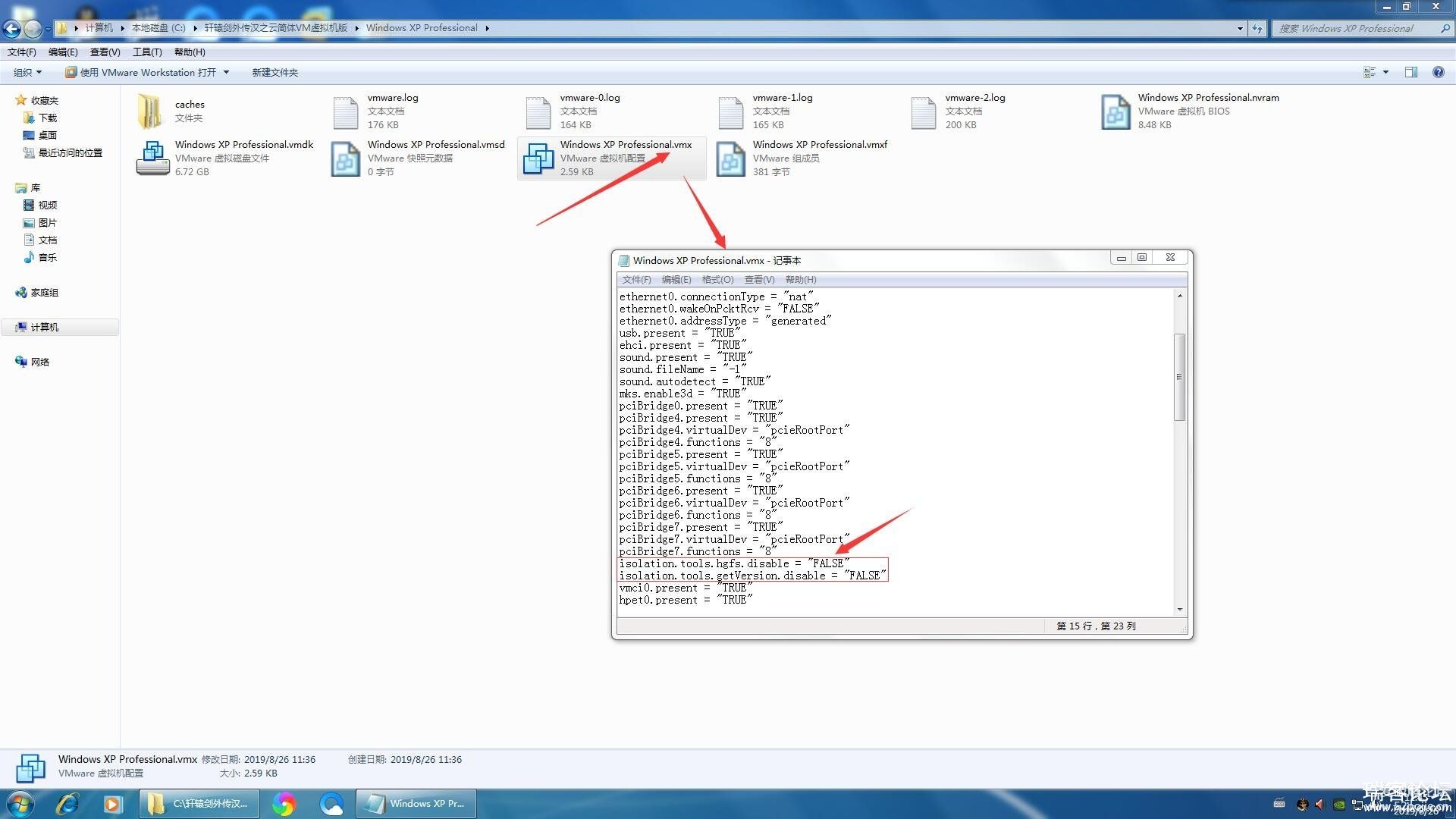Click the blue help question mark icon
The height and width of the screenshot is (819, 1456).
coord(1438,73)
